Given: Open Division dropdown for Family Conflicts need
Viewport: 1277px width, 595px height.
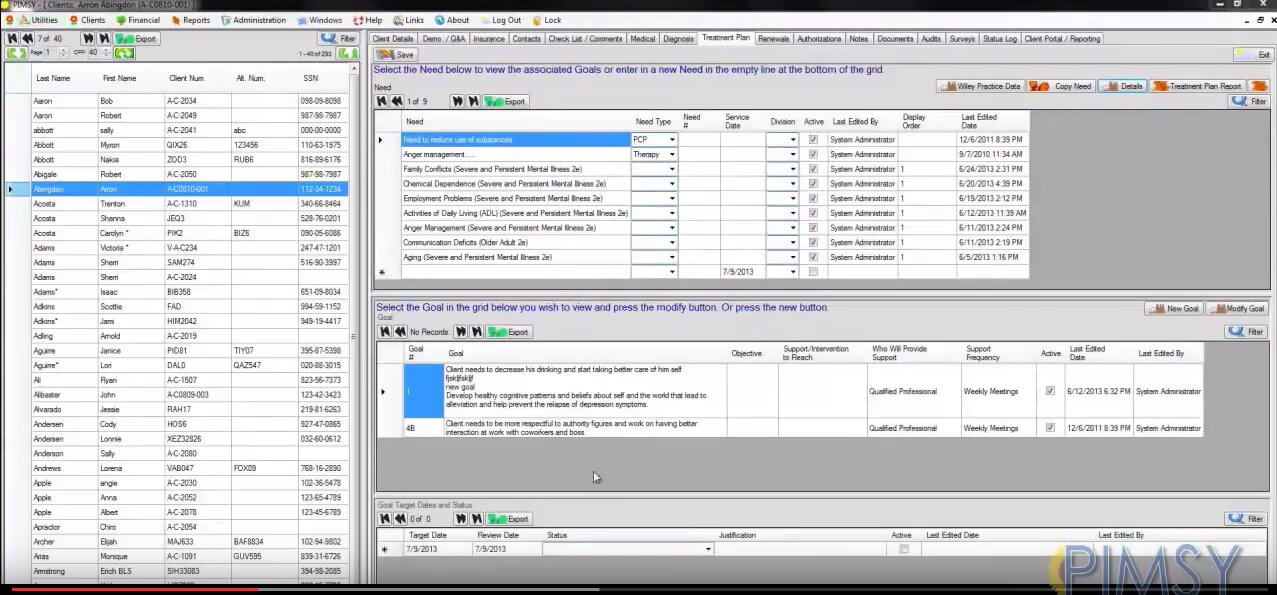Looking at the screenshot, I should tap(793, 169).
